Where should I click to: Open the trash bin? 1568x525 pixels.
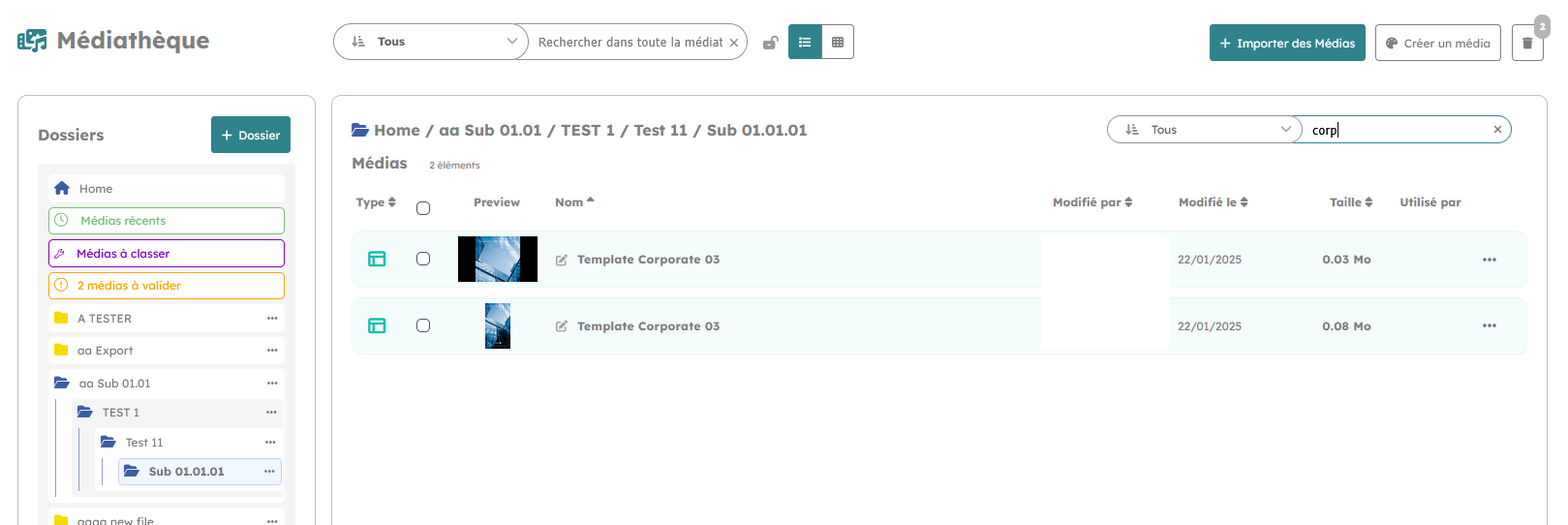[1527, 43]
